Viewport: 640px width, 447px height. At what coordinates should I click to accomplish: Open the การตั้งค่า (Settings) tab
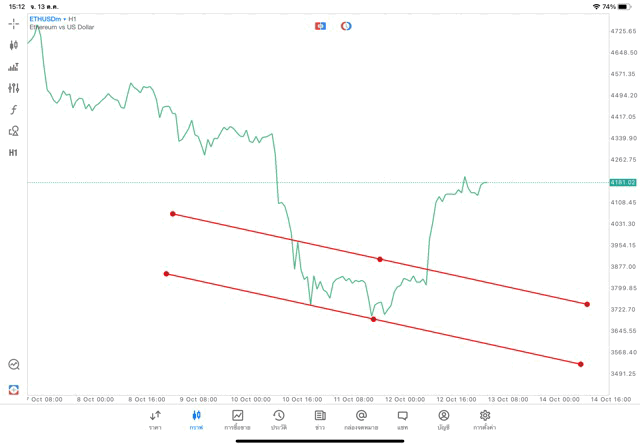point(485,419)
